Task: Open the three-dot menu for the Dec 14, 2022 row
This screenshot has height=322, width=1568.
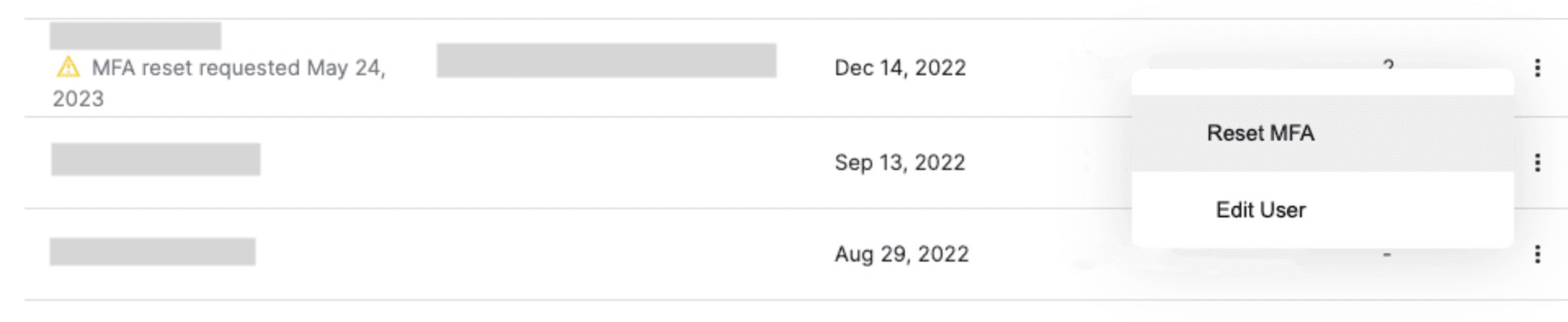Action: (1537, 68)
